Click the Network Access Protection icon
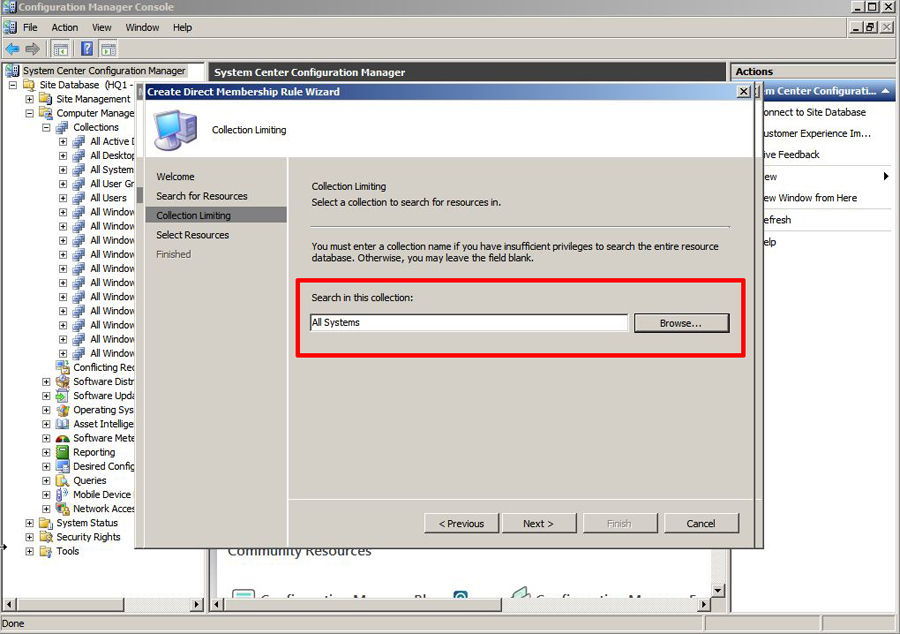This screenshot has height=634, width=900. click(62, 509)
